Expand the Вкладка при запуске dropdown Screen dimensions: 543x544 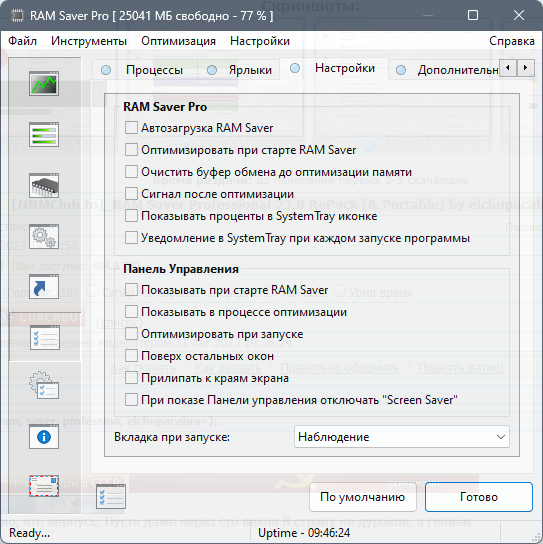coord(401,437)
